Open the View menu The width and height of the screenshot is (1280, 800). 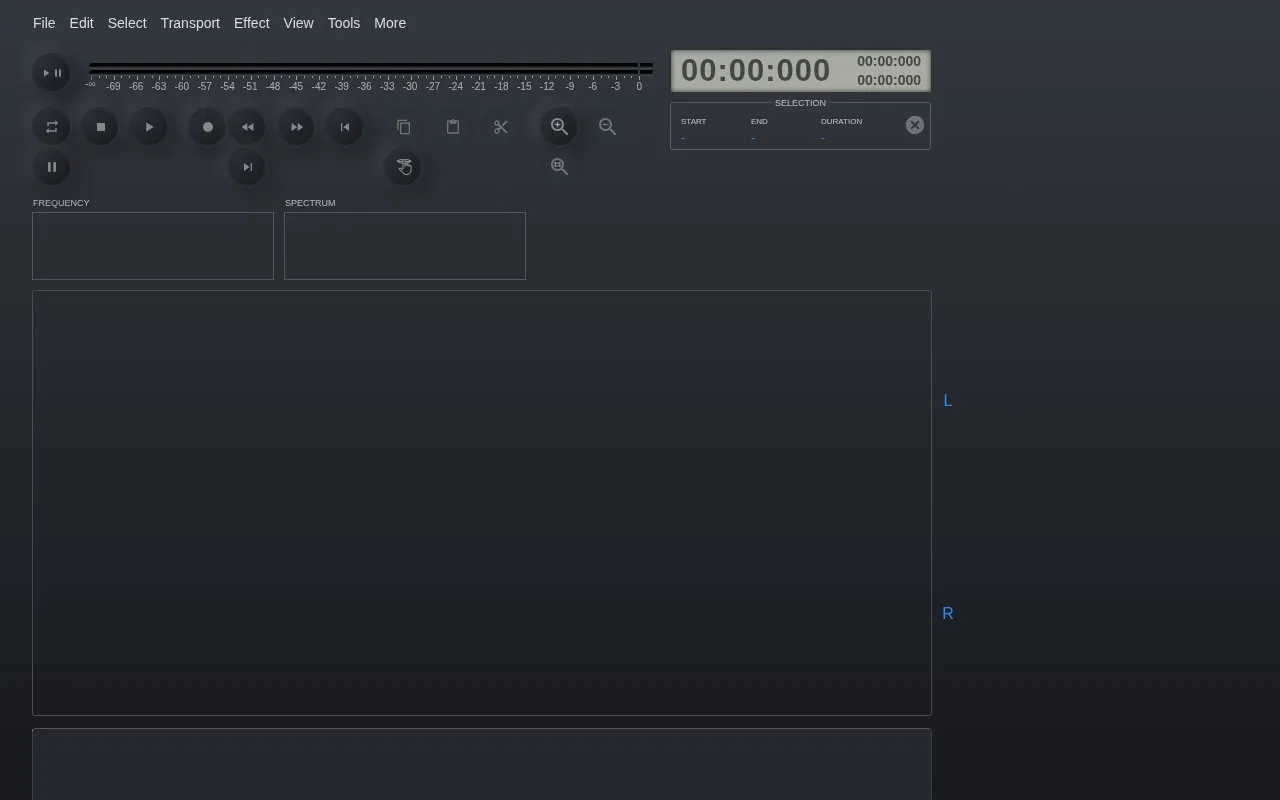298,23
